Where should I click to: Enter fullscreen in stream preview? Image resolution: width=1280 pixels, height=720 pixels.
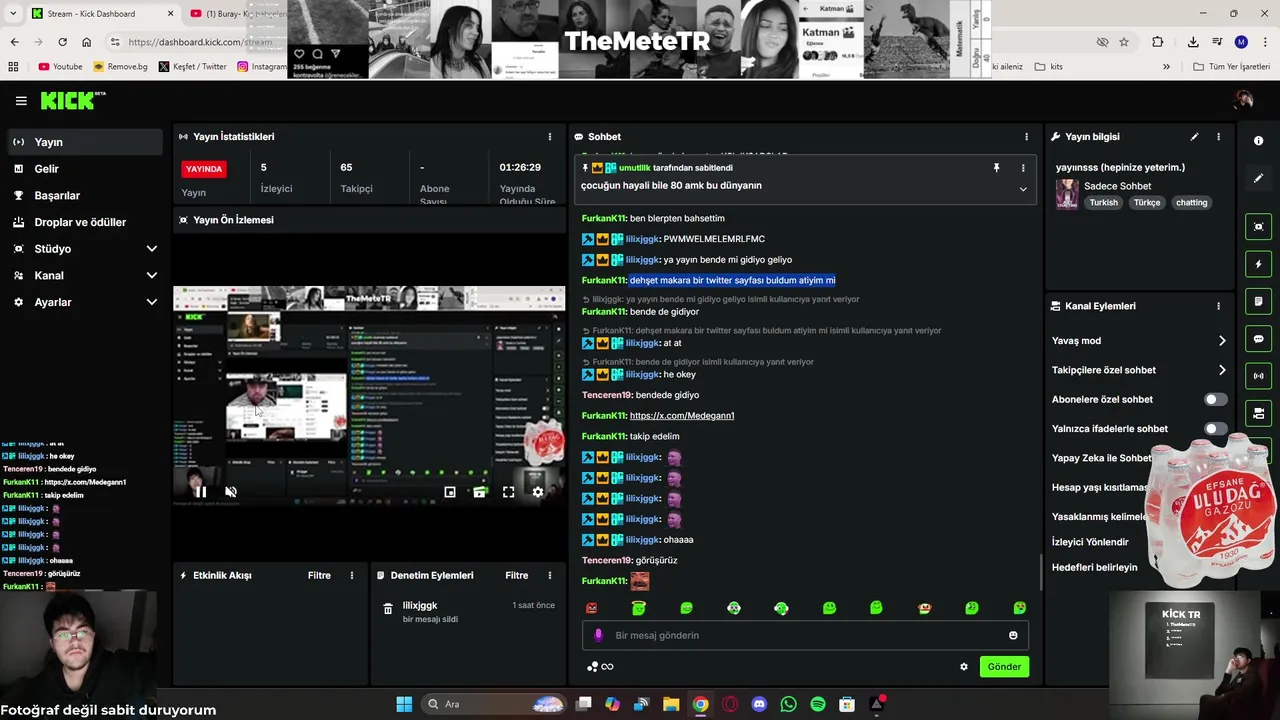coord(508,492)
